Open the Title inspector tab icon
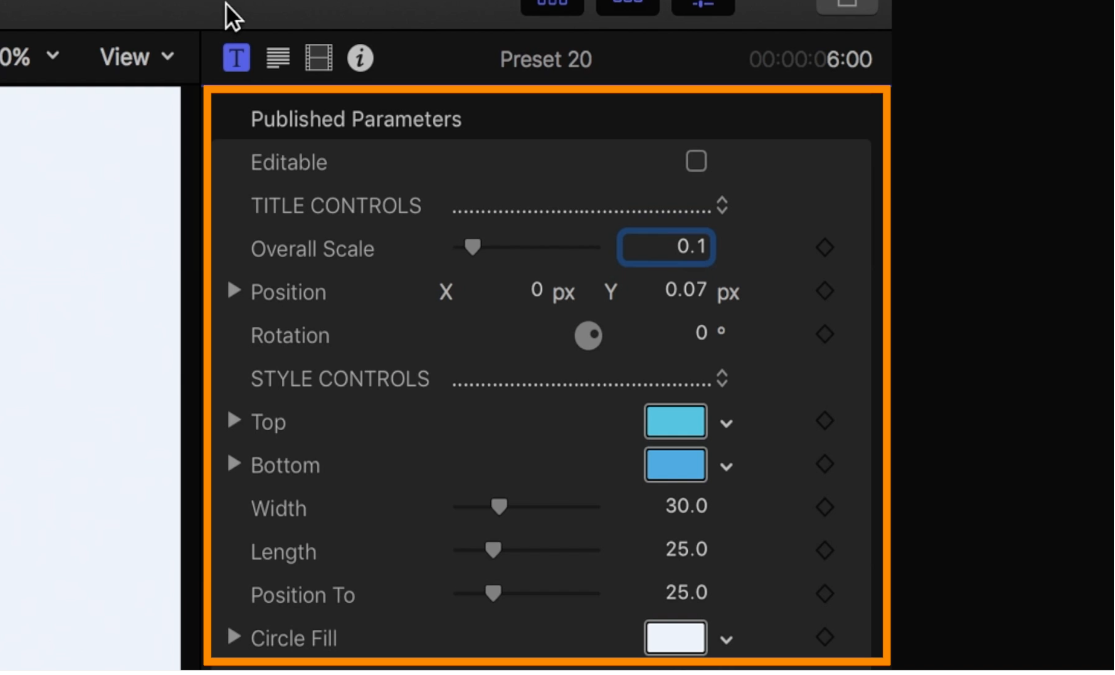1115x675 pixels. coord(236,58)
